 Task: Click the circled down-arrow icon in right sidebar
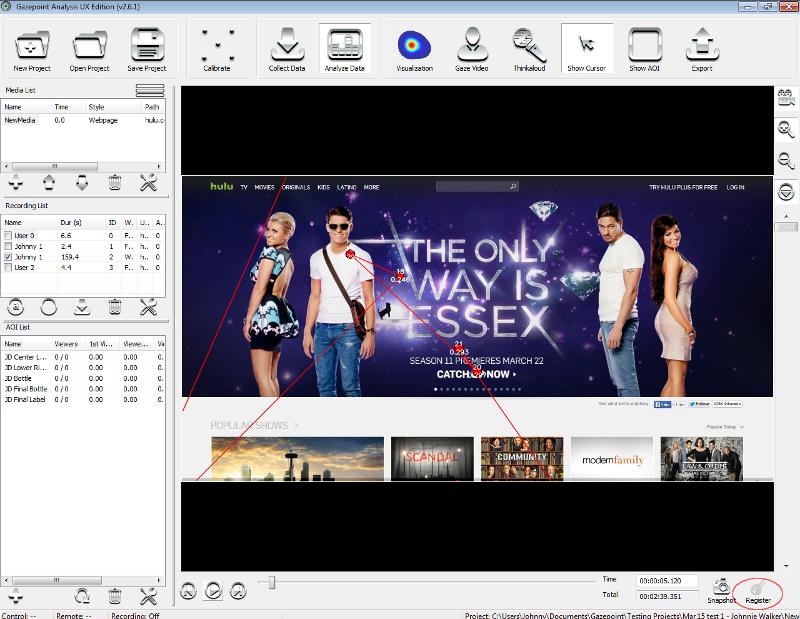coord(786,192)
